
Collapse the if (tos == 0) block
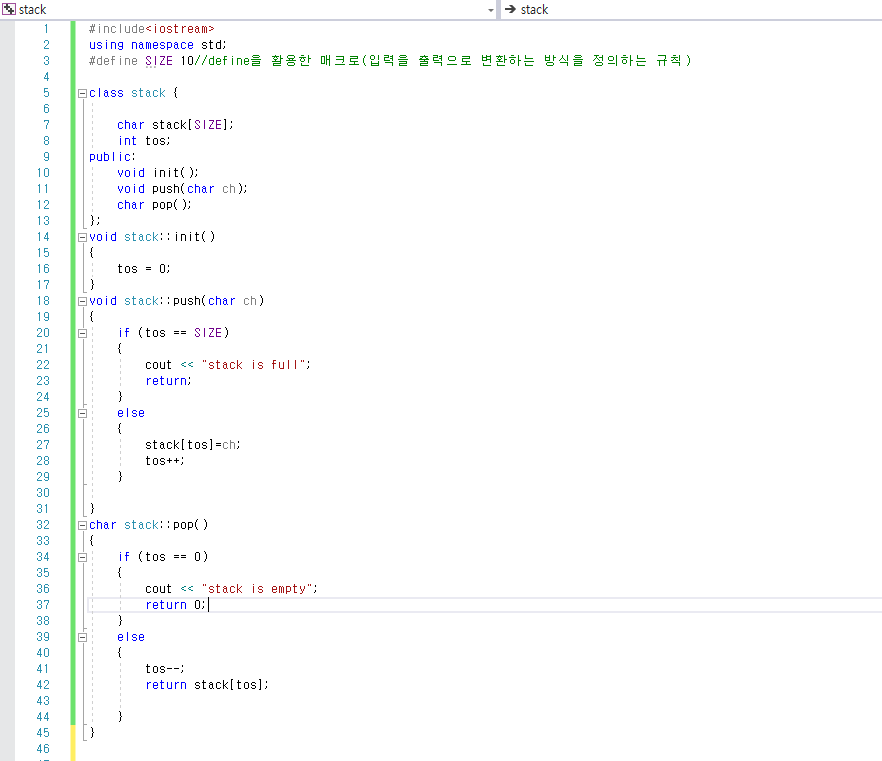click(x=82, y=557)
